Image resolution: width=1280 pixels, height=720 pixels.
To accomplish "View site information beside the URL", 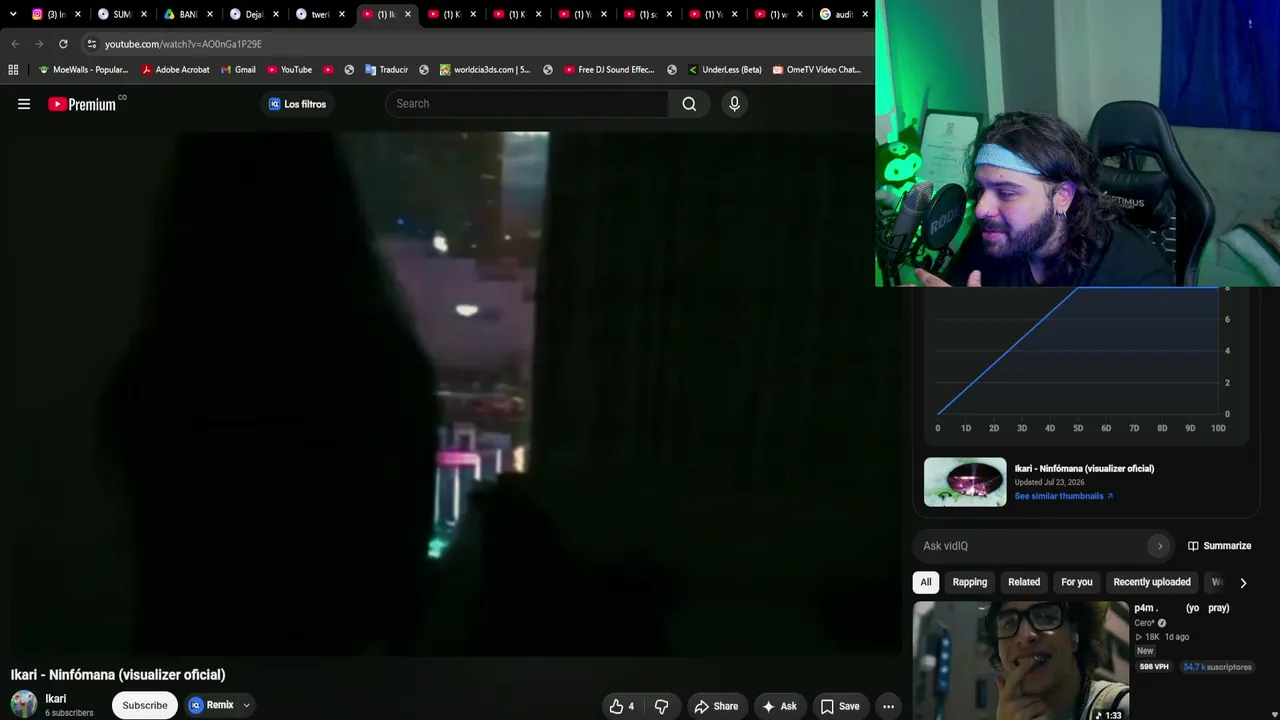I will pyautogui.click(x=91, y=44).
